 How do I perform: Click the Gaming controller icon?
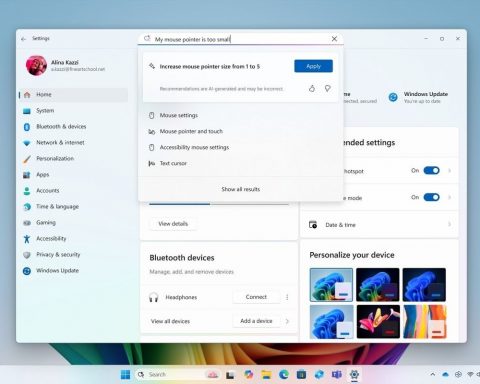coord(27,223)
